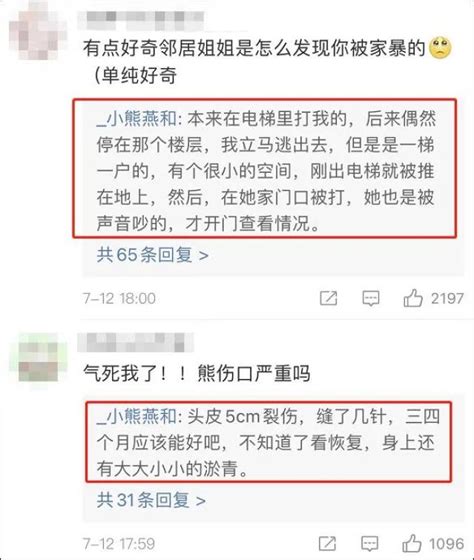474x560 pixels.
Task: Tap the sad face emoji in the first comment
Action: click(440, 48)
